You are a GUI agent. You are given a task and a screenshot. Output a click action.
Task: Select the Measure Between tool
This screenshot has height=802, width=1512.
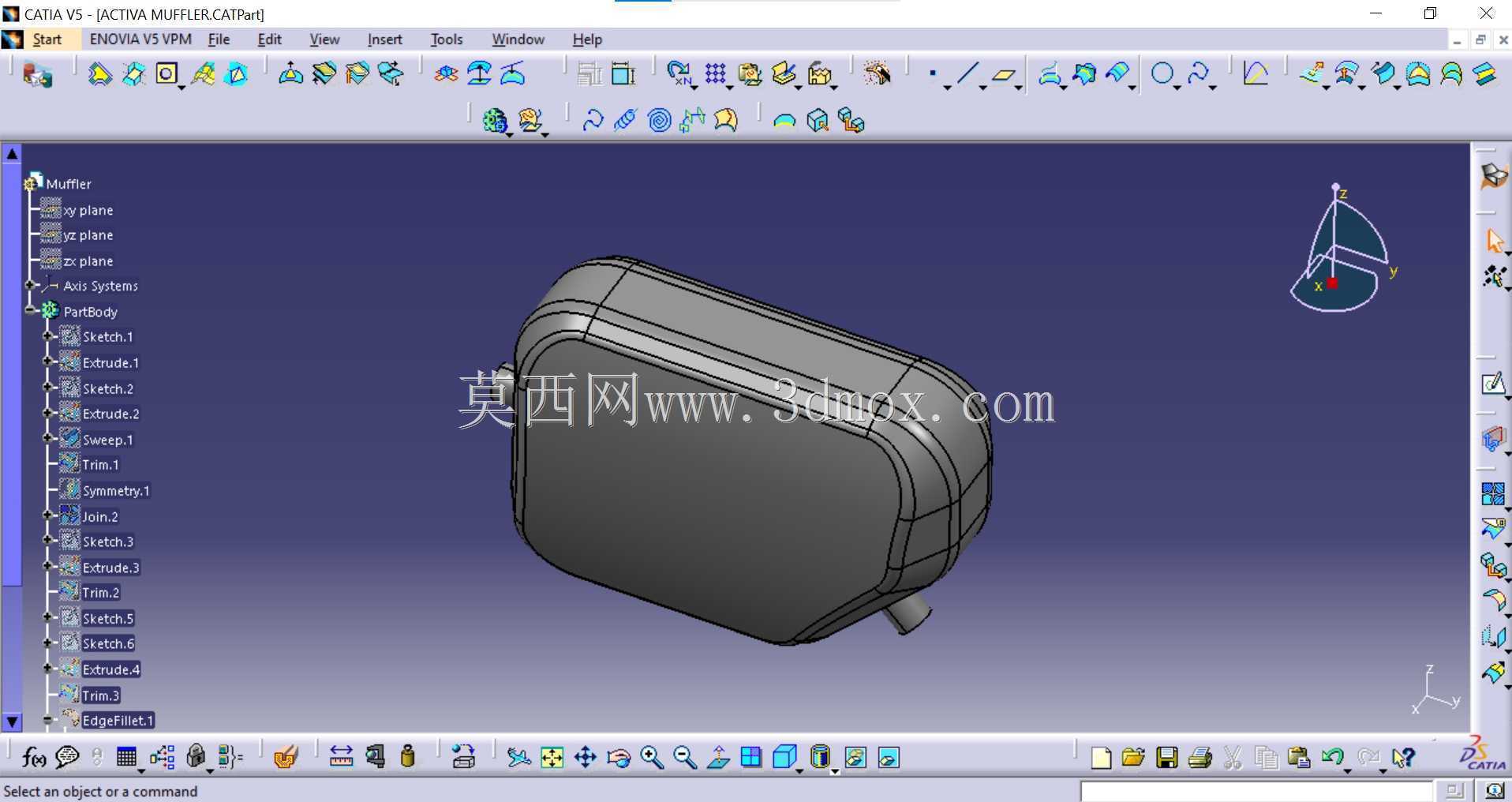tap(341, 757)
